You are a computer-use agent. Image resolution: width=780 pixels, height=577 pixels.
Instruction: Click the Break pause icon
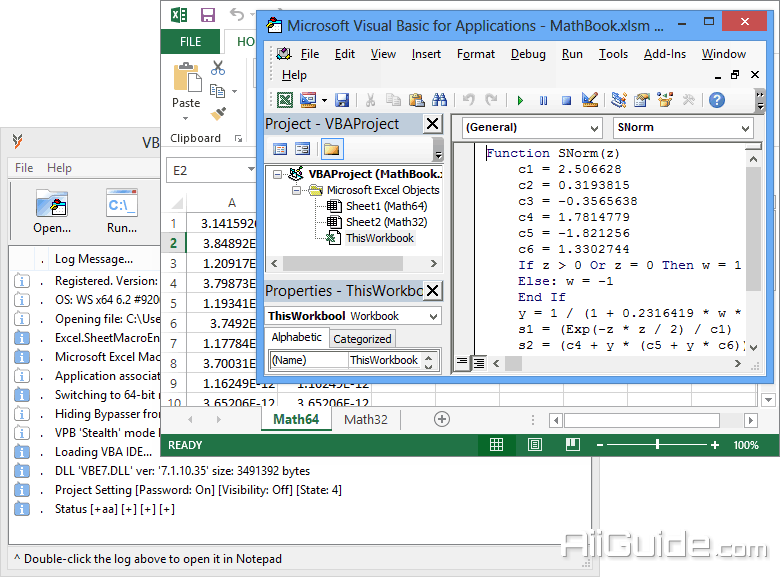pos(543,100)
